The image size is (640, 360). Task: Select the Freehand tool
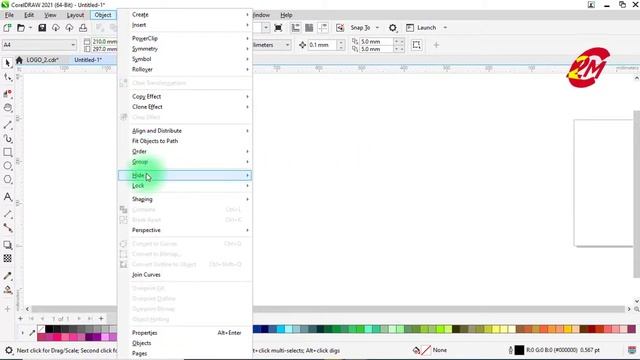[7, 125]
